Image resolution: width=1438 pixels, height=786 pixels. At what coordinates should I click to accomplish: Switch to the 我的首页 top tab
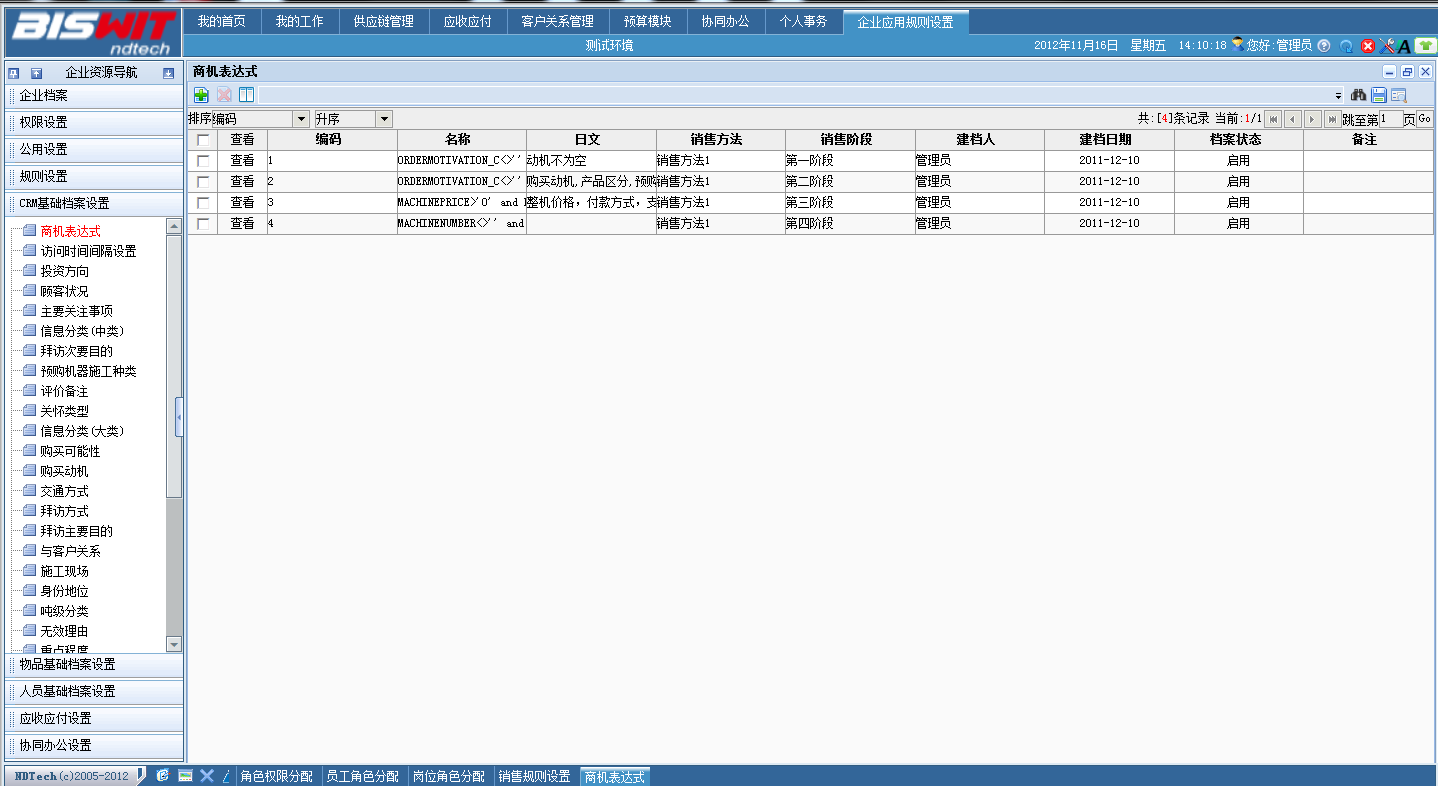(x=222, y=21)
